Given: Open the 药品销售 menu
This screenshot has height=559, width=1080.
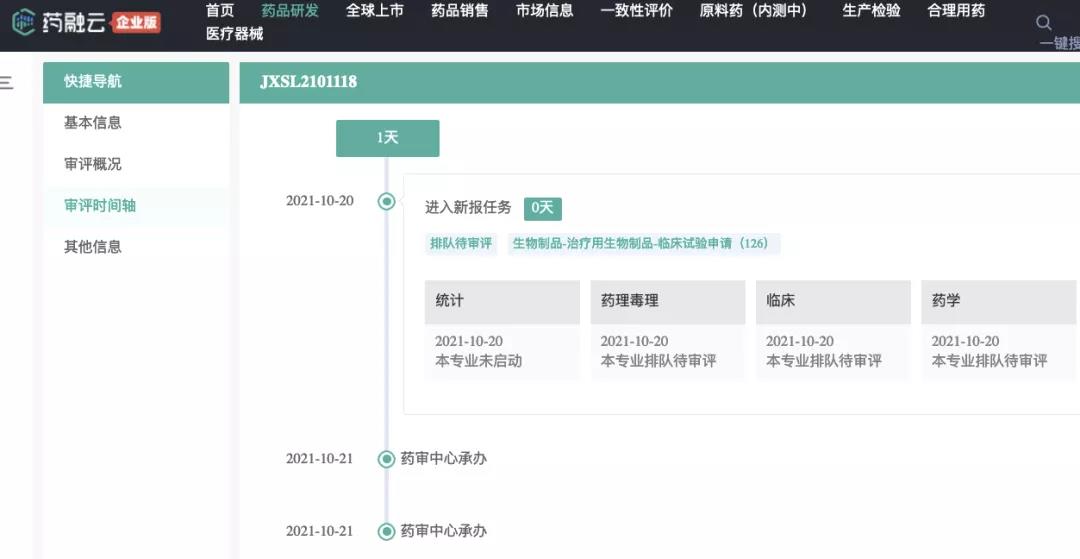Looking at the screenshot, I should [459, 10].
